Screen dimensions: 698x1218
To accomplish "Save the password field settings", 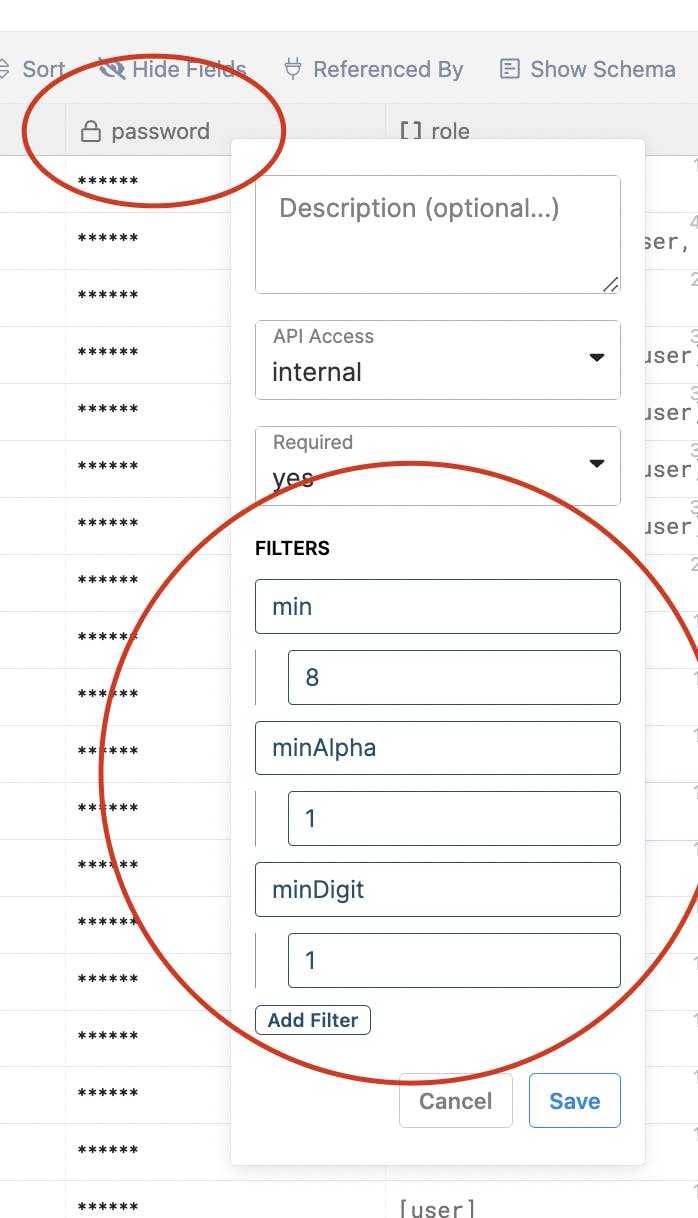I will pos(575,1101).
